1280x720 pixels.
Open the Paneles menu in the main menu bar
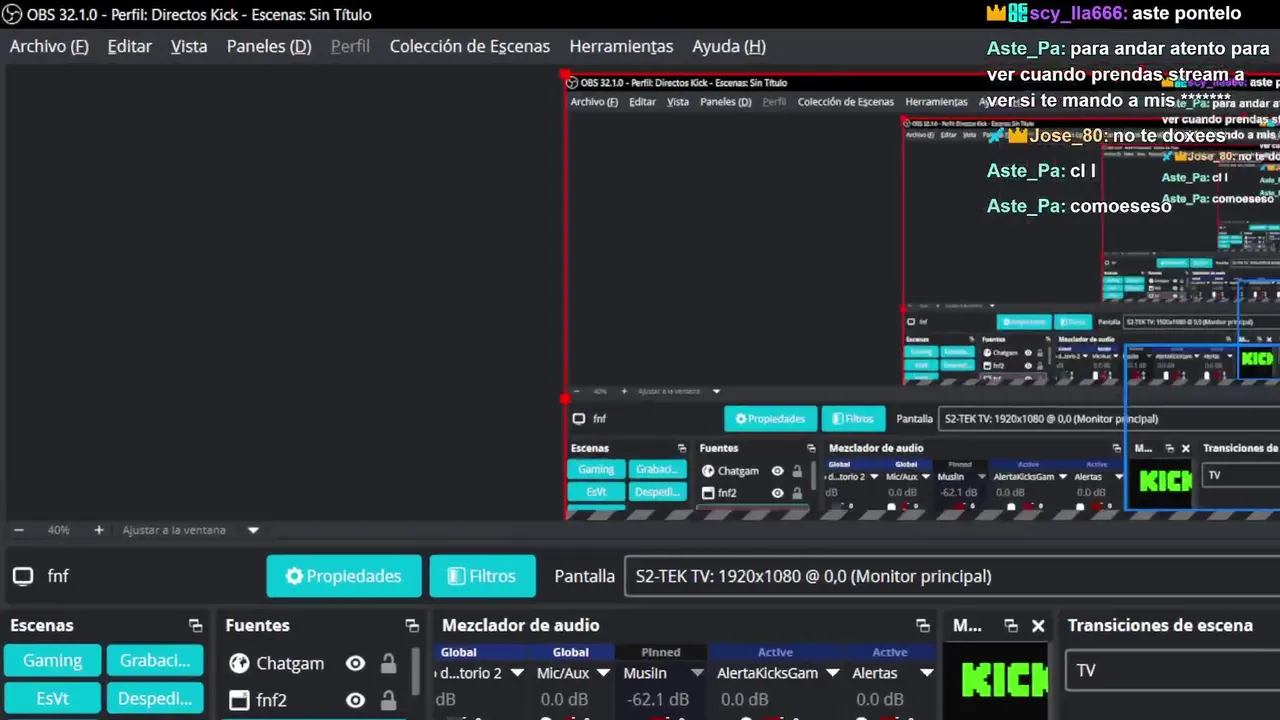click(269, 46)
